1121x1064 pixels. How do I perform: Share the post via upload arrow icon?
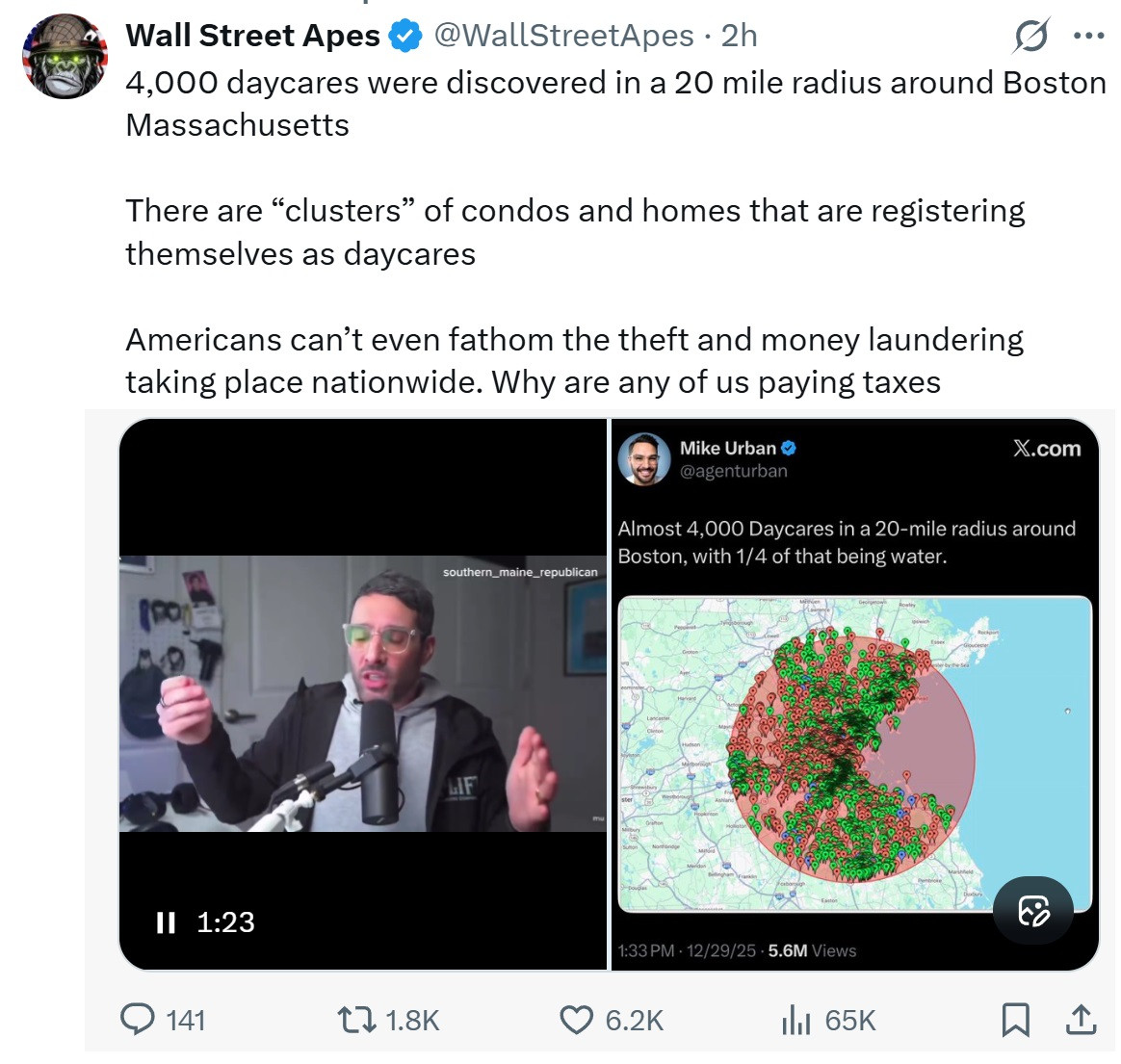[1082, 1019]
